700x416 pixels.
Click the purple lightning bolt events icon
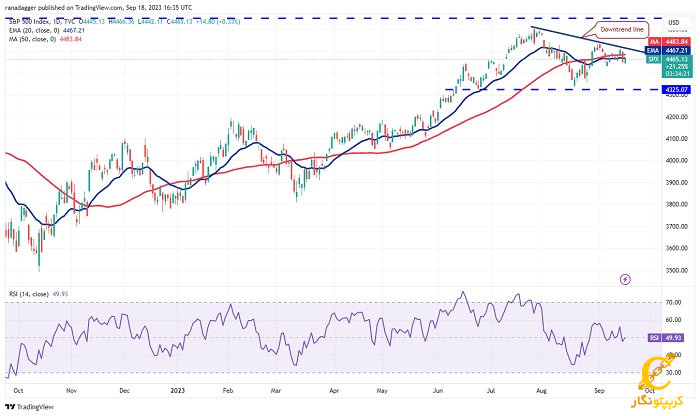(625, 279)
